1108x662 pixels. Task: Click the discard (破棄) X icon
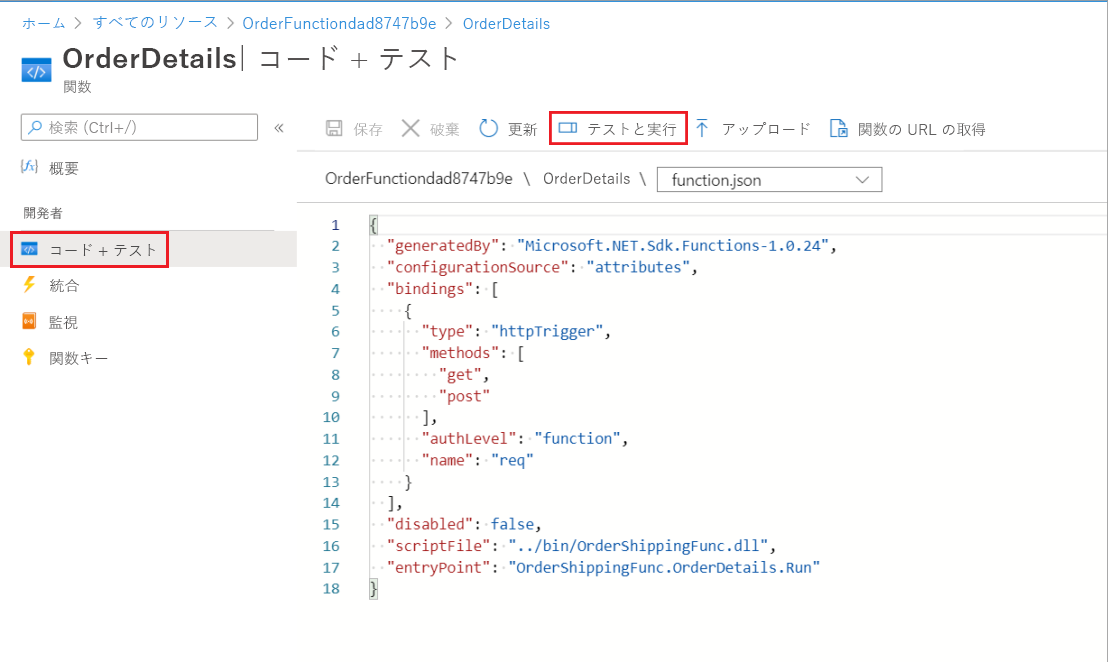pos(411,128)
